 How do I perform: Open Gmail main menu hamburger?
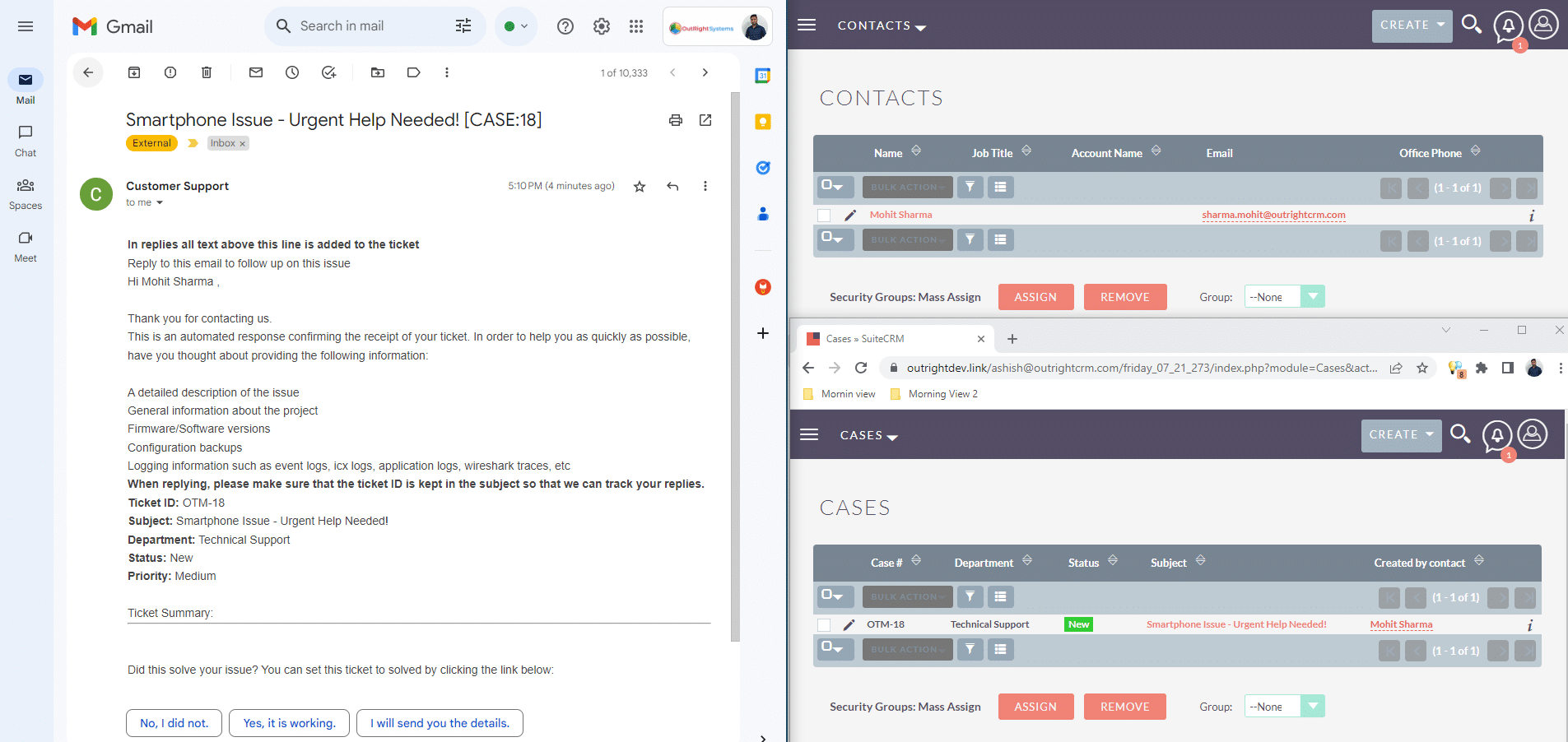(26, 26)
